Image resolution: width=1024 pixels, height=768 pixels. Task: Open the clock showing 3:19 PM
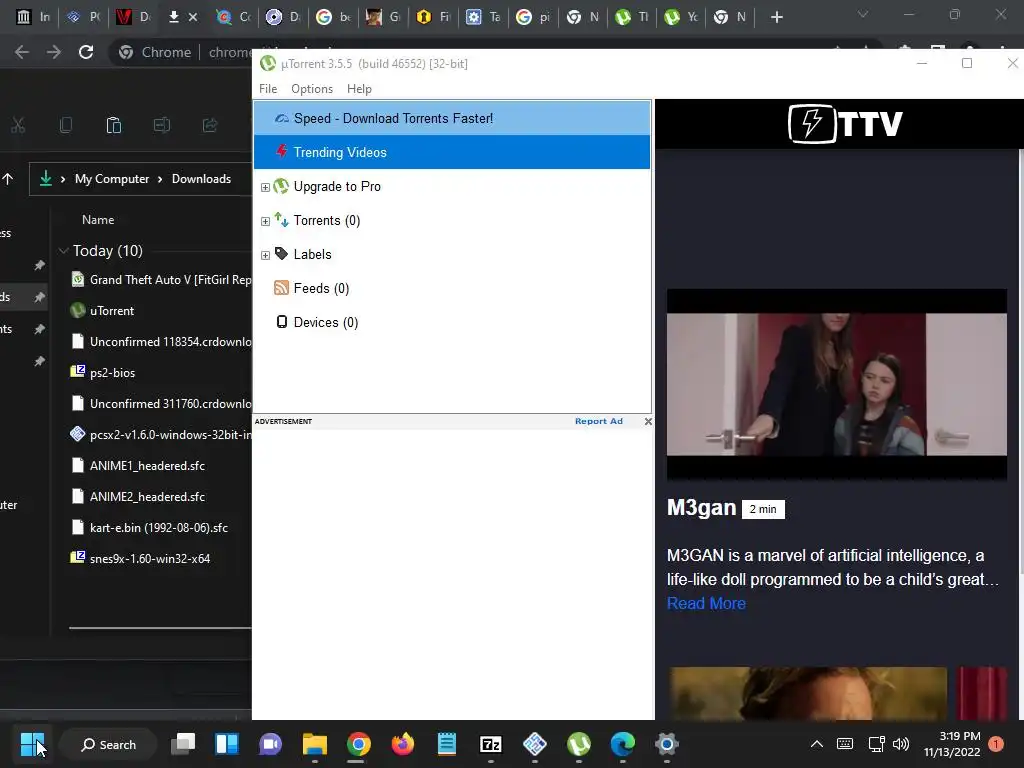click(x=952, y=744)
